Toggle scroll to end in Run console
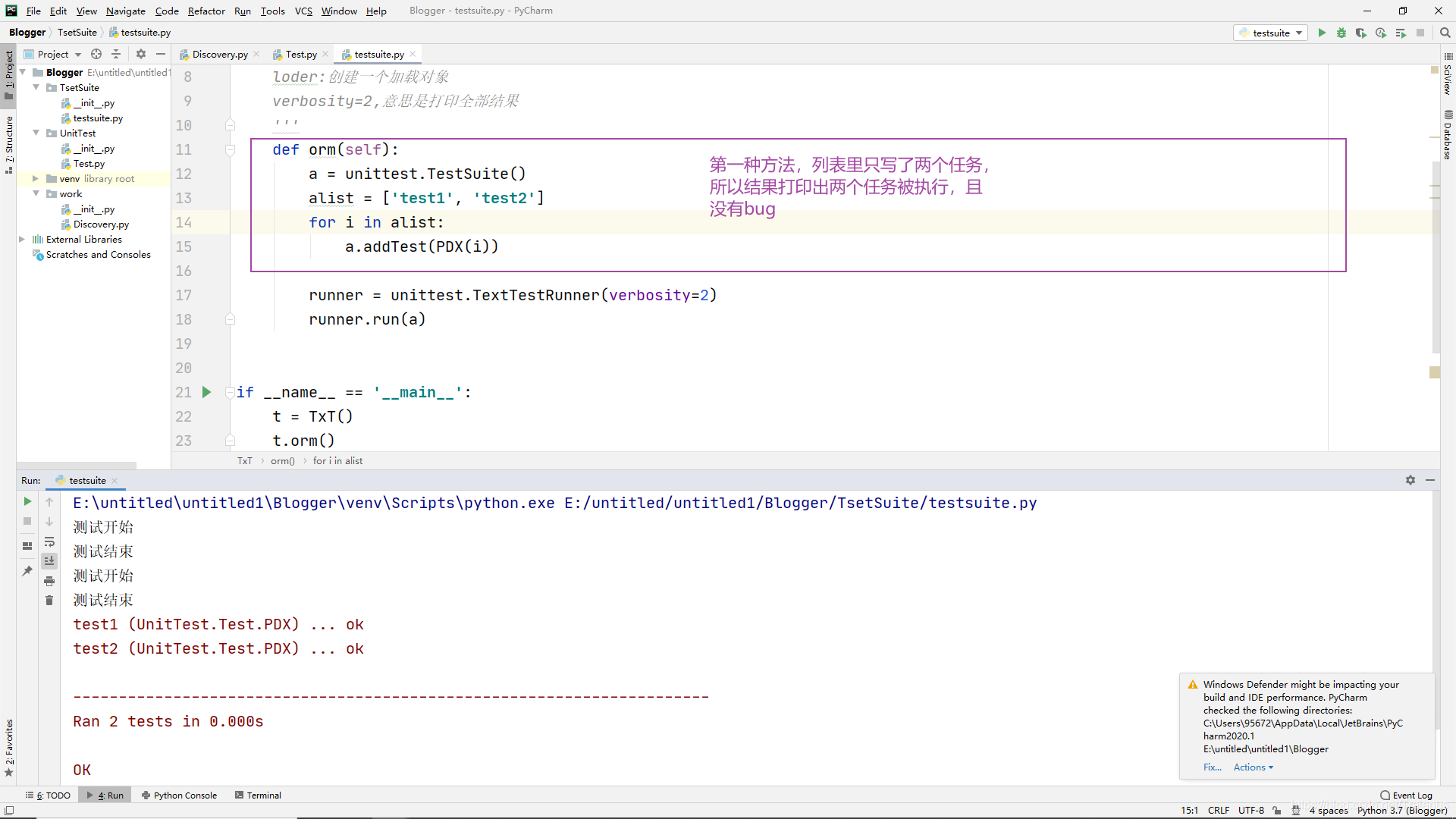 tap(49, 561)
